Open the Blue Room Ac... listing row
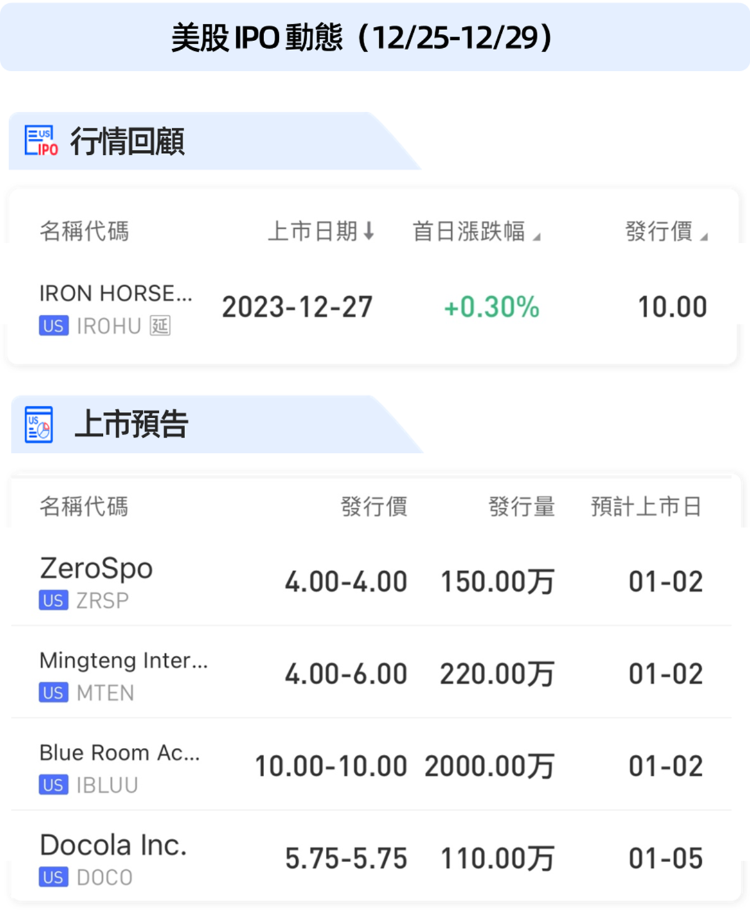This screenshot has width=750, height=920. pos(120,753)
